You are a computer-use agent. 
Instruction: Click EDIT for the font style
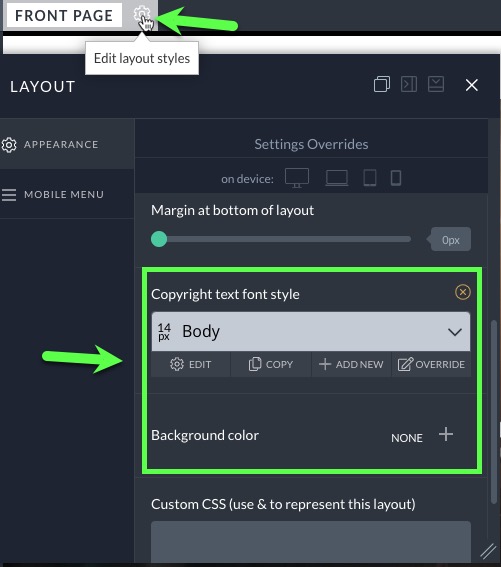click(x=191, y=364)
